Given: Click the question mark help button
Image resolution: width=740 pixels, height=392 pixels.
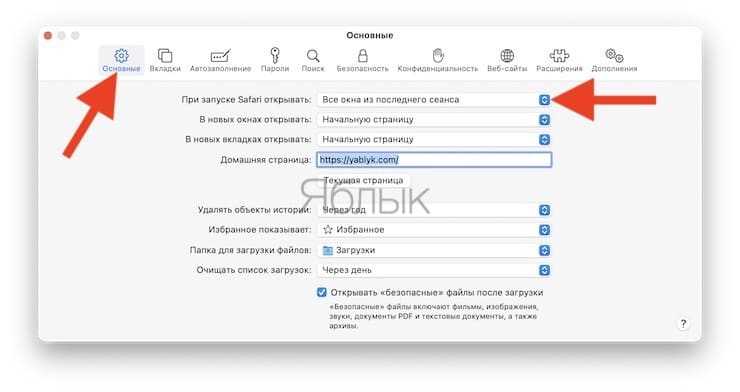Looking at the screenshot, I should point(683,324).
